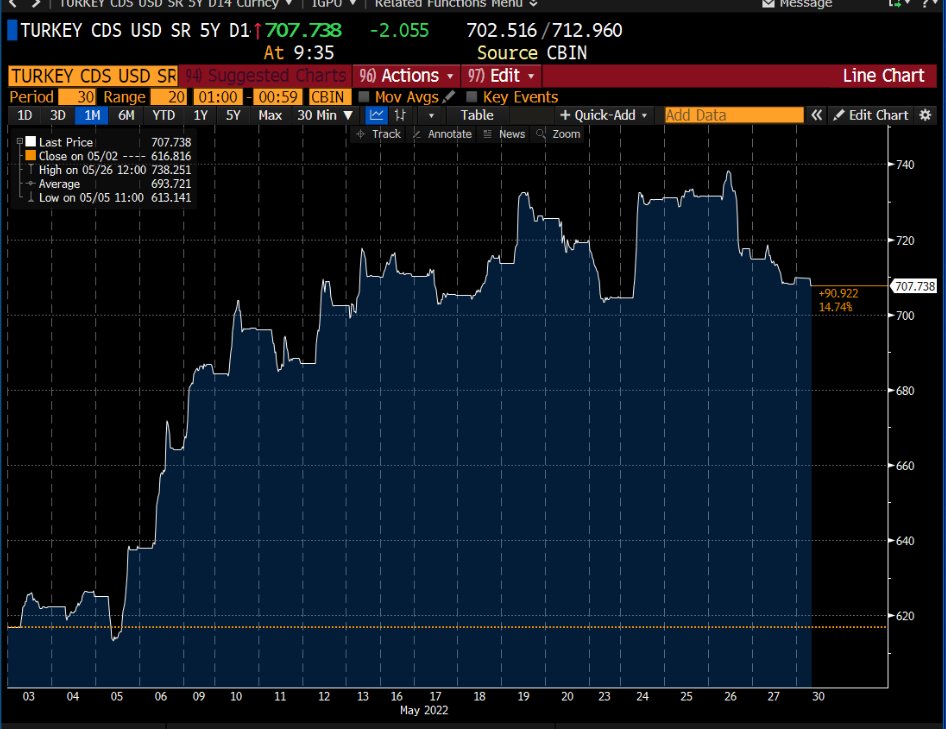Click the CBIN source field
The height and width of the screenshot is (729, 946).
[x=328, y=97]
